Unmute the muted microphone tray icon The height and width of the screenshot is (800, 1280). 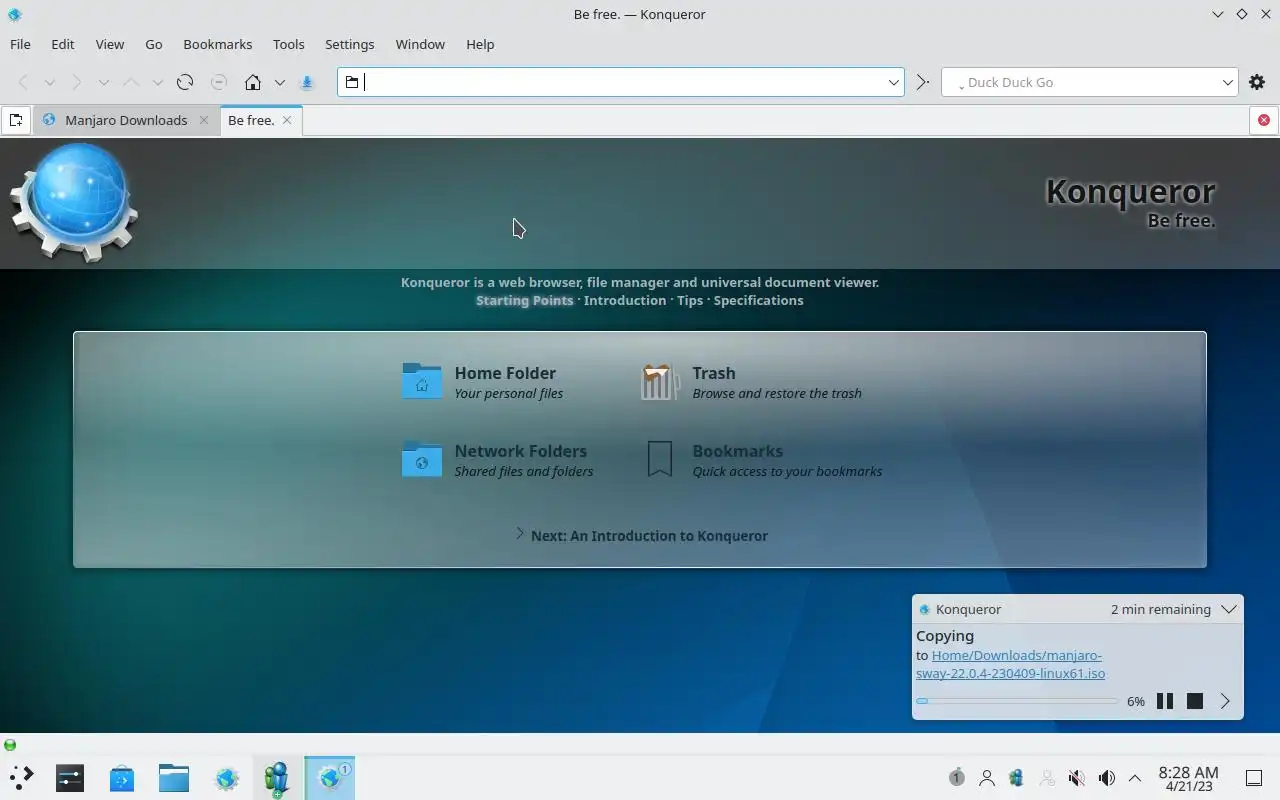(1077, 778)
